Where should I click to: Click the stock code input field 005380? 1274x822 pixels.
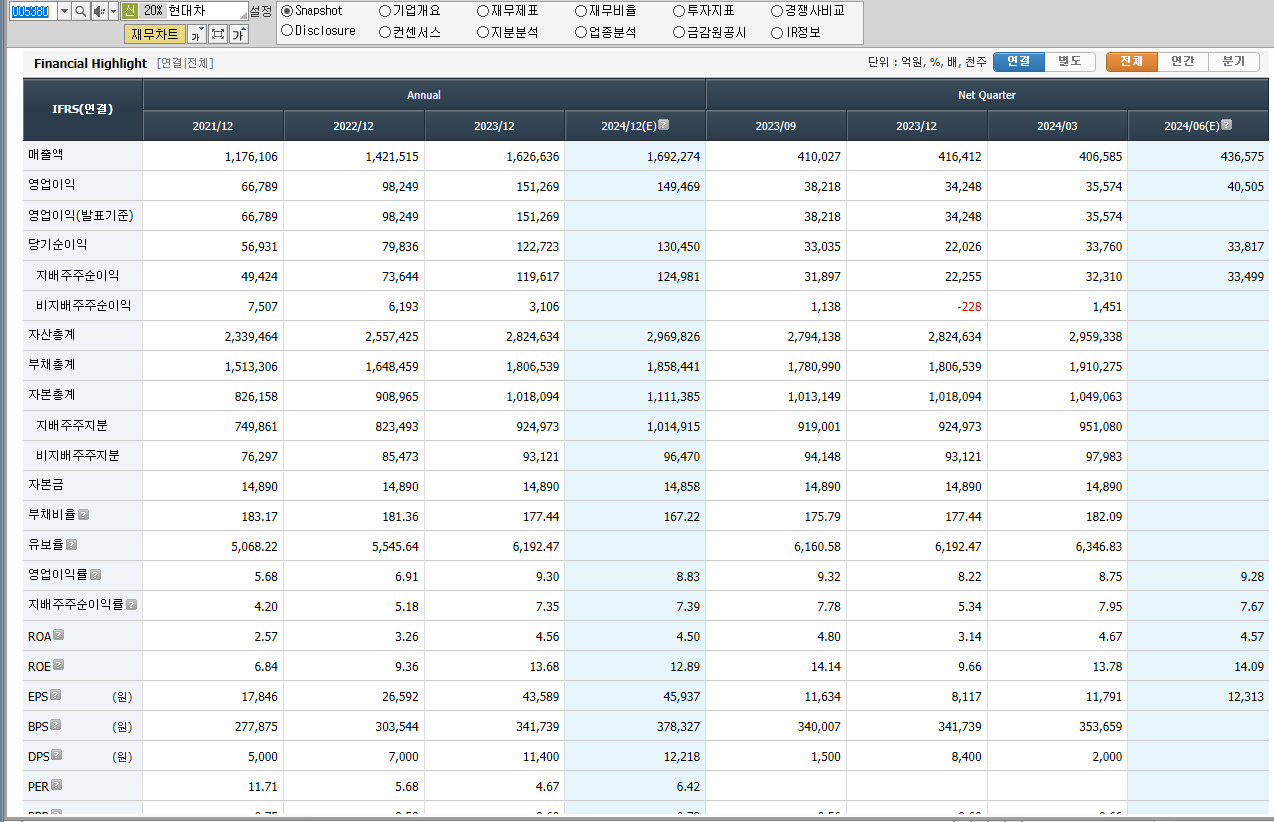click(32, 11)
